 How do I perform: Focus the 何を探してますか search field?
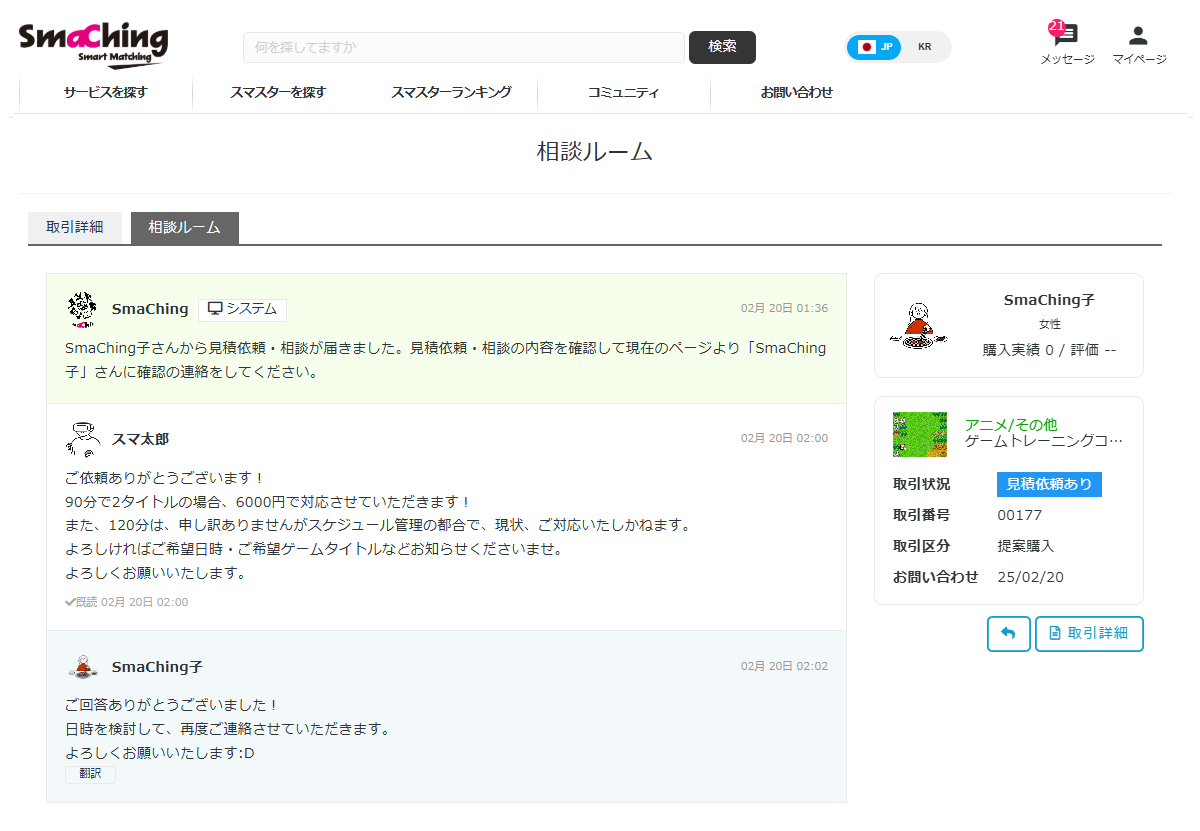(463, 47)
